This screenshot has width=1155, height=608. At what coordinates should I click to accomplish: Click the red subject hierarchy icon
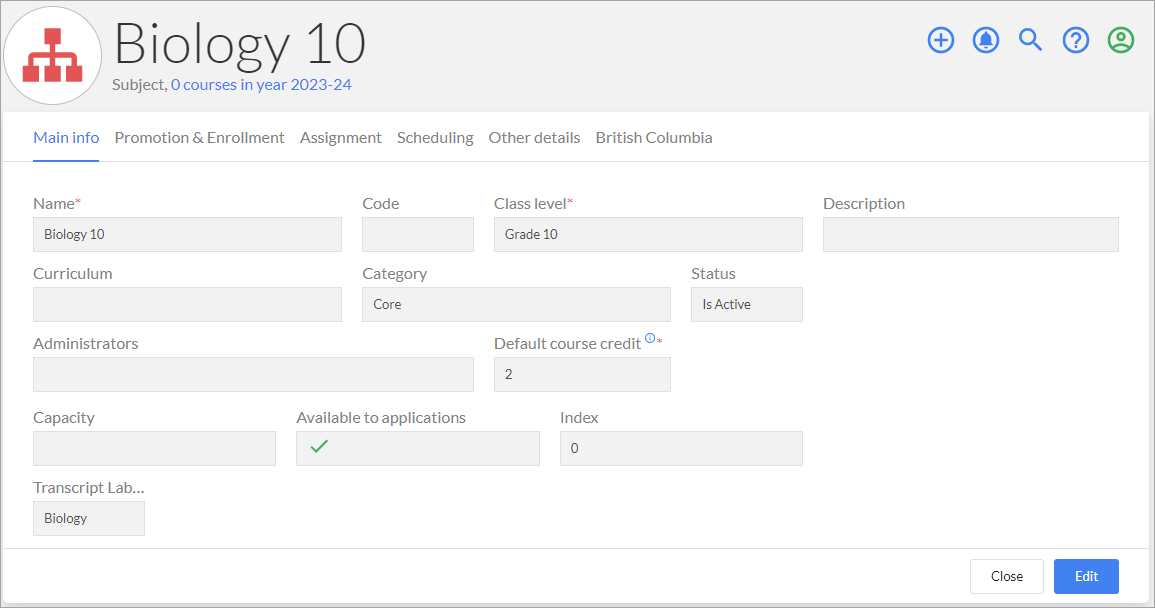coord(52,55)
